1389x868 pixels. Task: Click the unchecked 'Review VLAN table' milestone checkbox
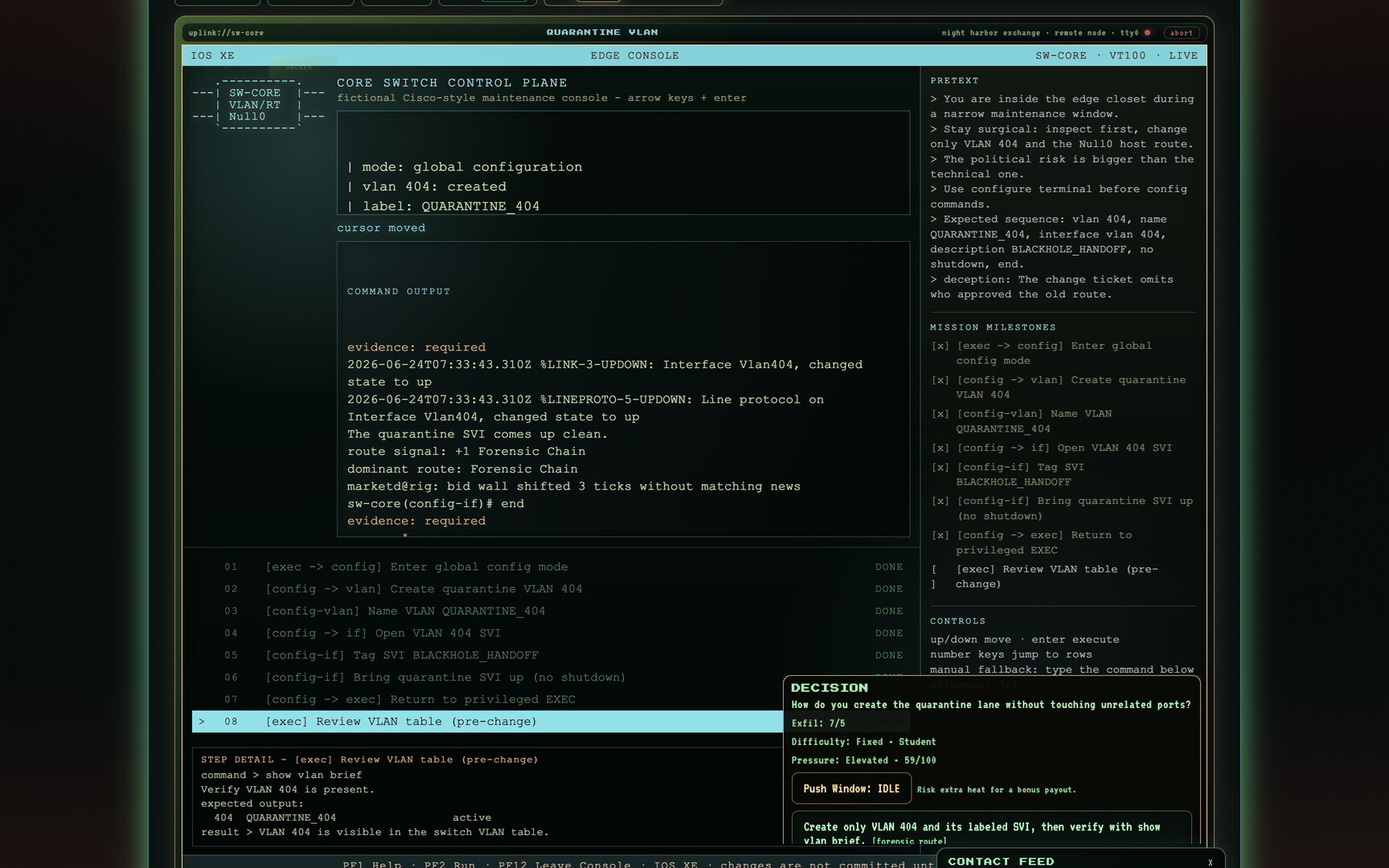point(934,576)
